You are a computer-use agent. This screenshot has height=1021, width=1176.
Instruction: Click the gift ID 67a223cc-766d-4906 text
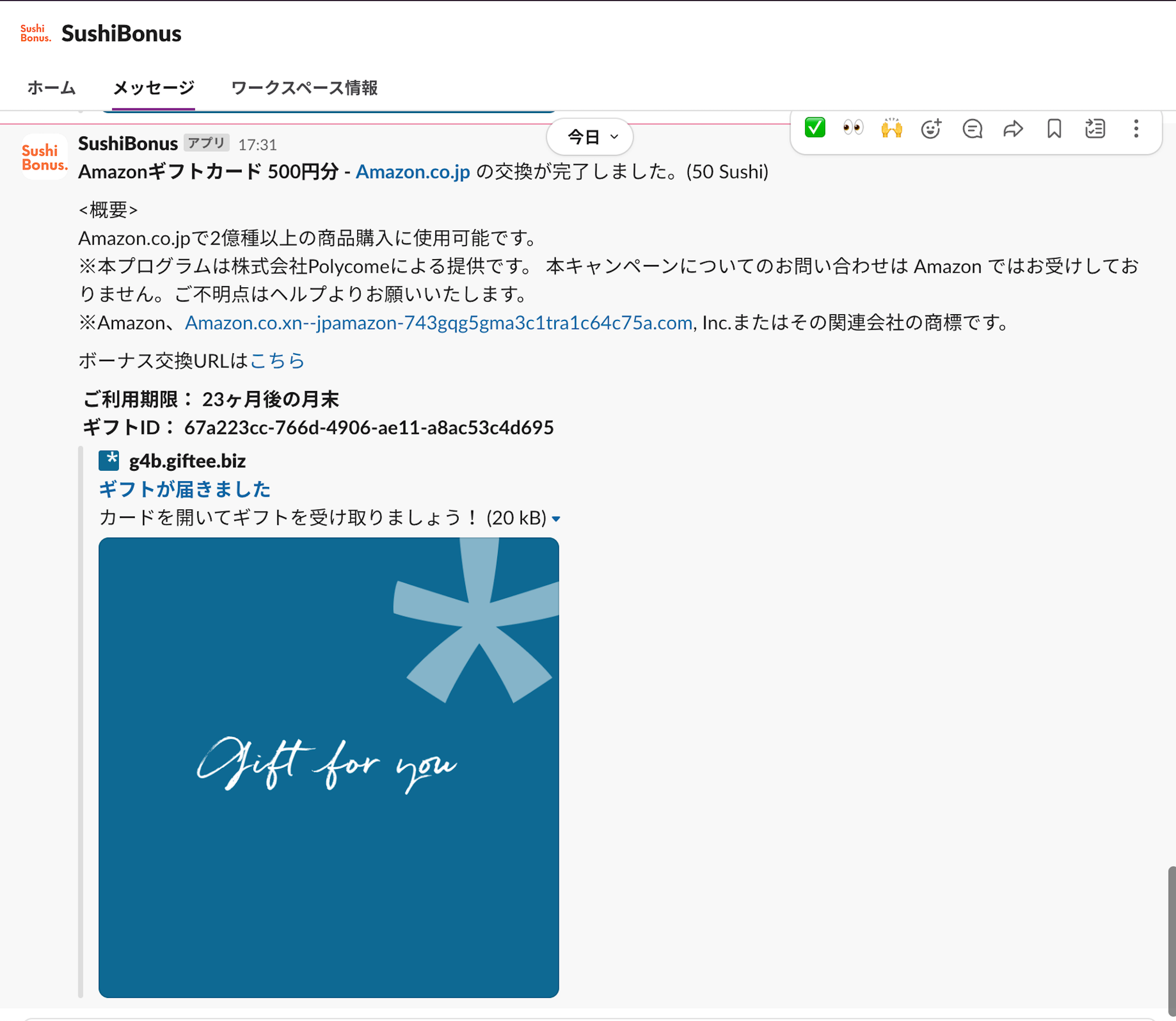click(369, 428)
